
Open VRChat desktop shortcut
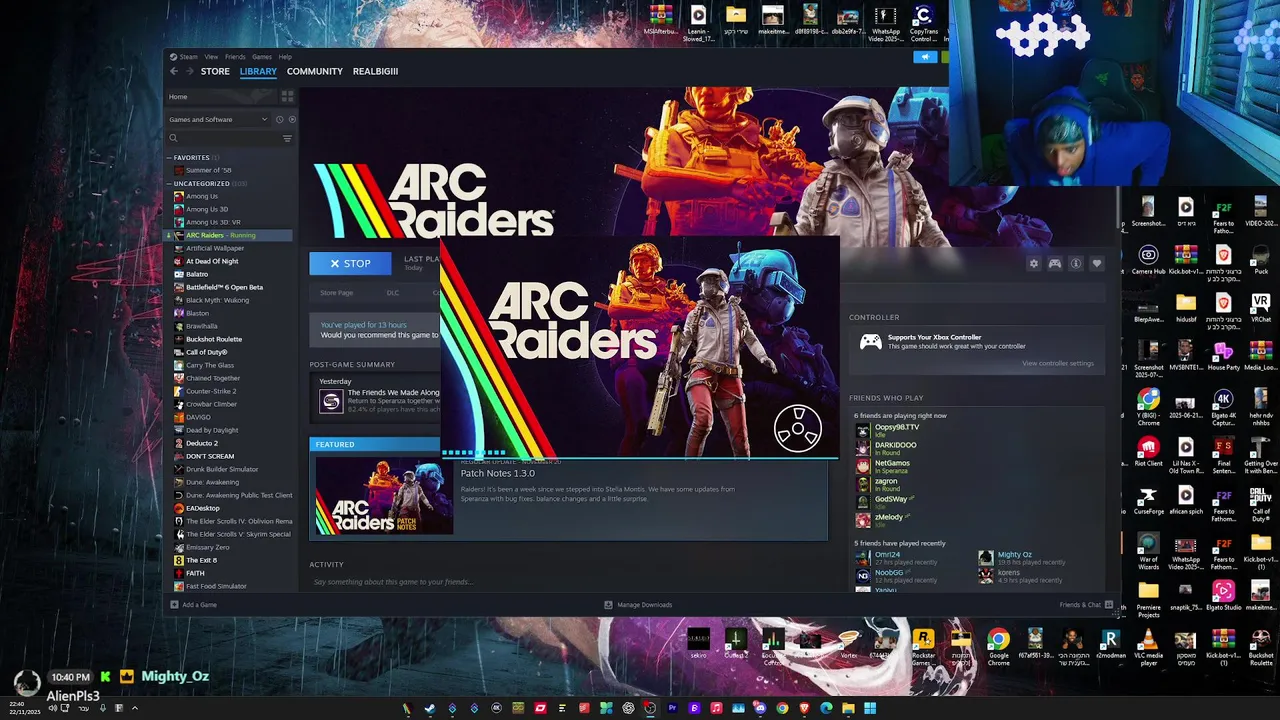[x=1260, y=306]
